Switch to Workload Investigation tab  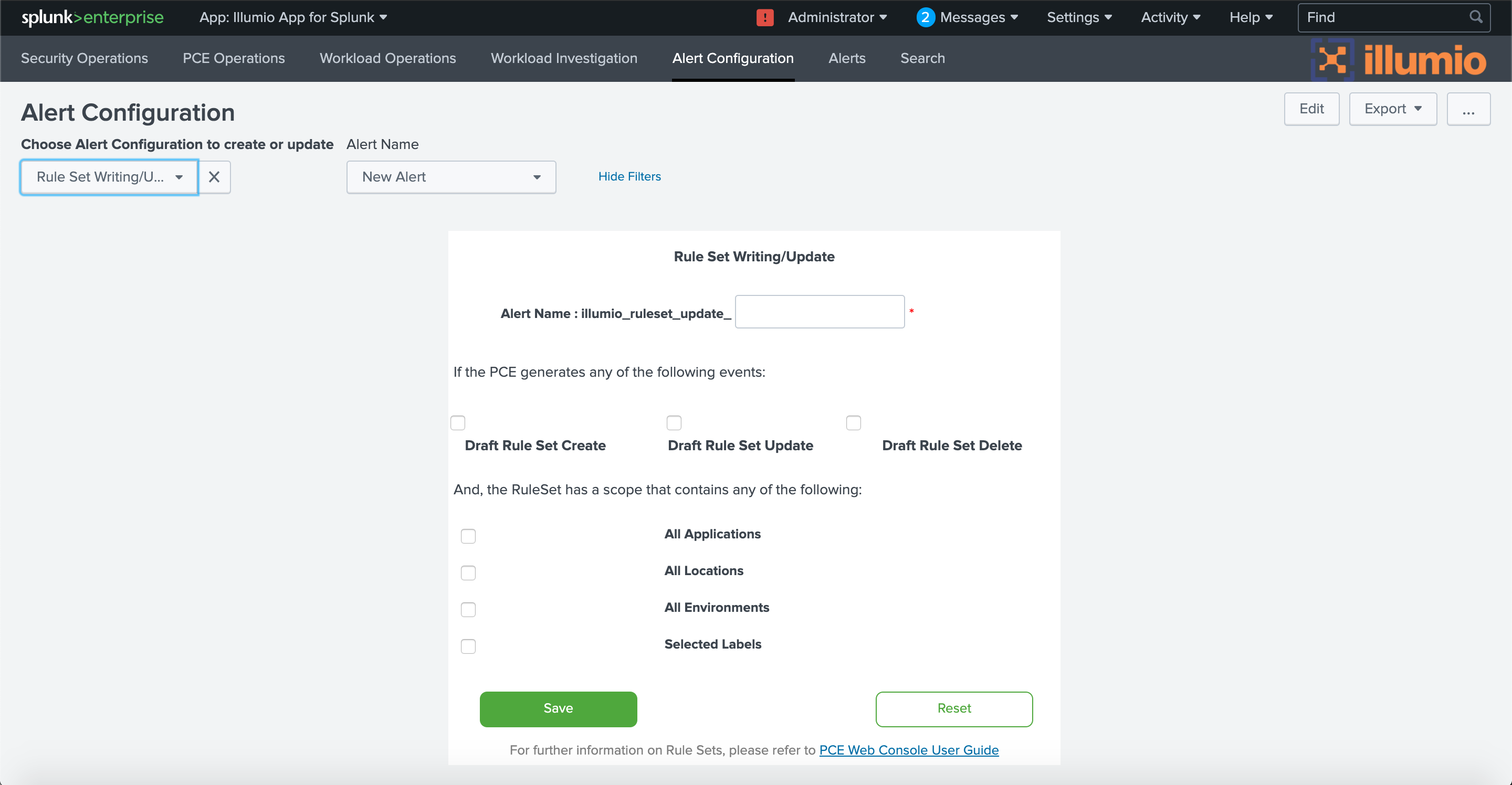pos(563,59)
